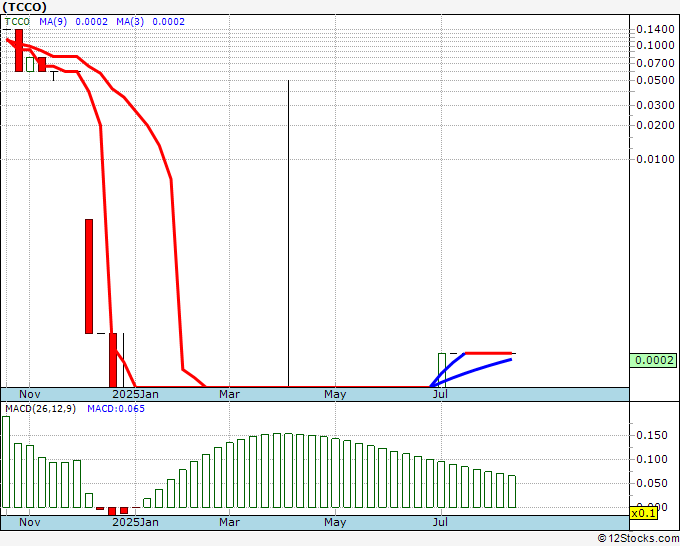The height and width of the screenshot is (546, 680).
Task: Click the red negative MACD histogram bars
Action: 118,510
